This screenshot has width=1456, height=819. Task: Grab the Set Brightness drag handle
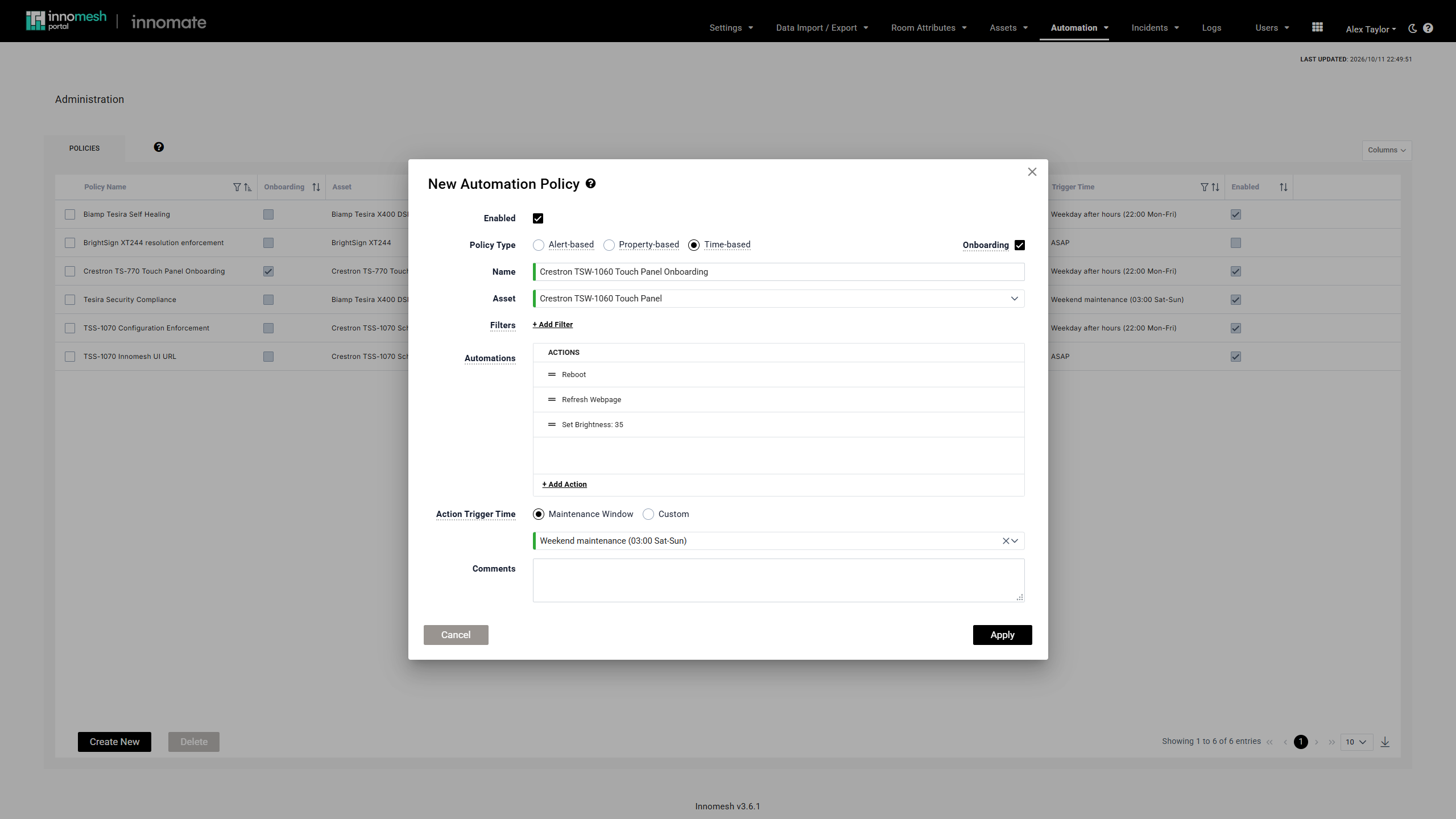[x=552, y=425]
